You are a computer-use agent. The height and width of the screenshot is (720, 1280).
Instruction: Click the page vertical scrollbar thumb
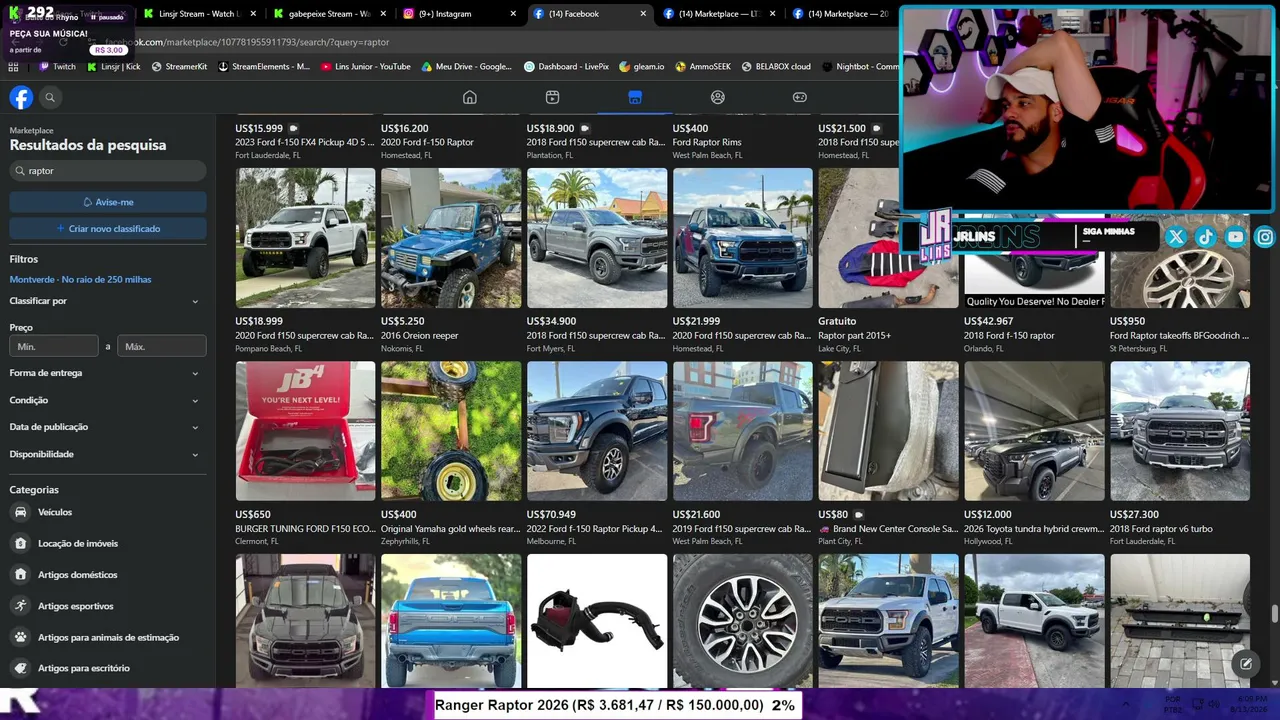[1274, 613]
